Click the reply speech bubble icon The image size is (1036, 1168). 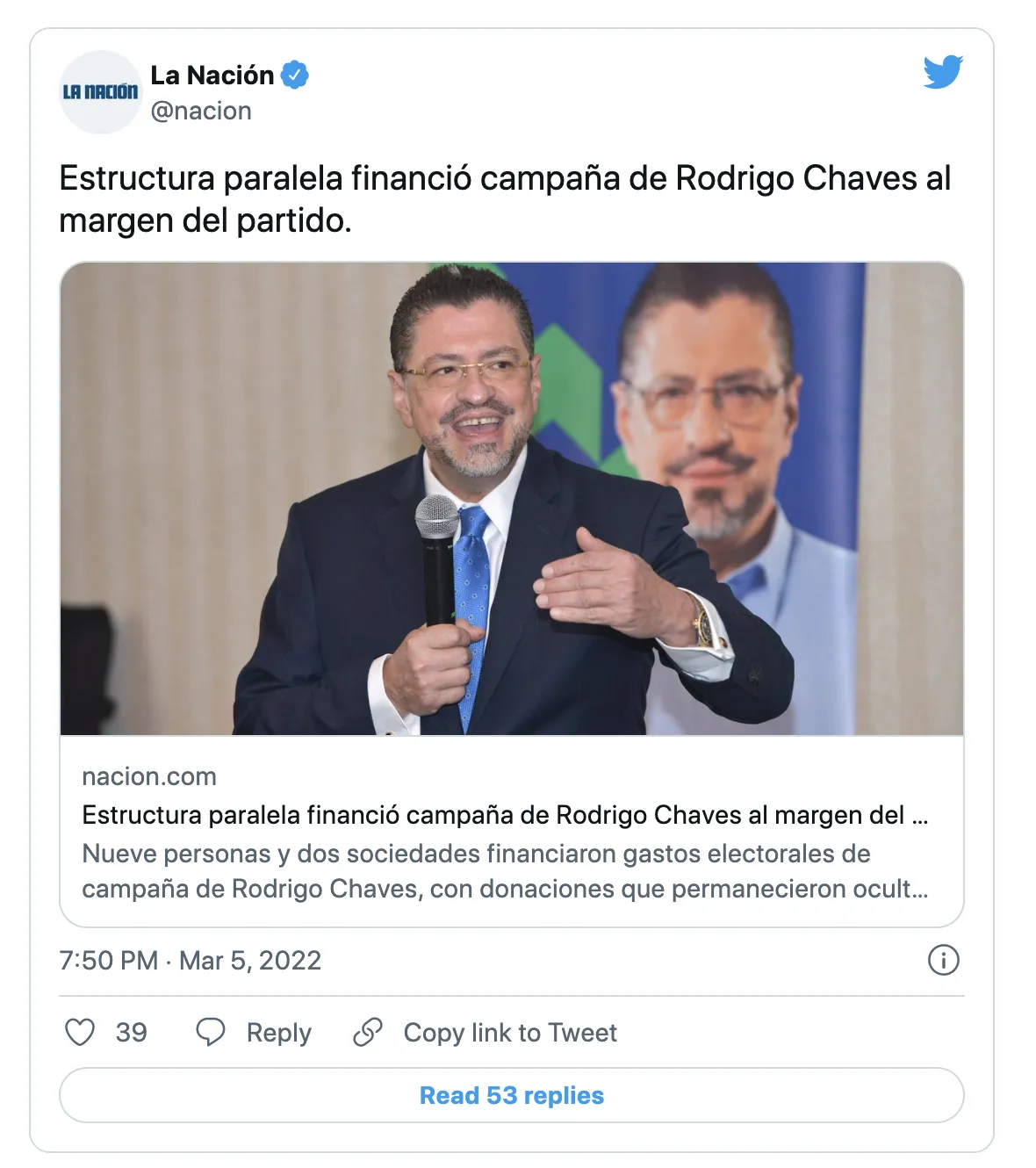point(211,1032)
